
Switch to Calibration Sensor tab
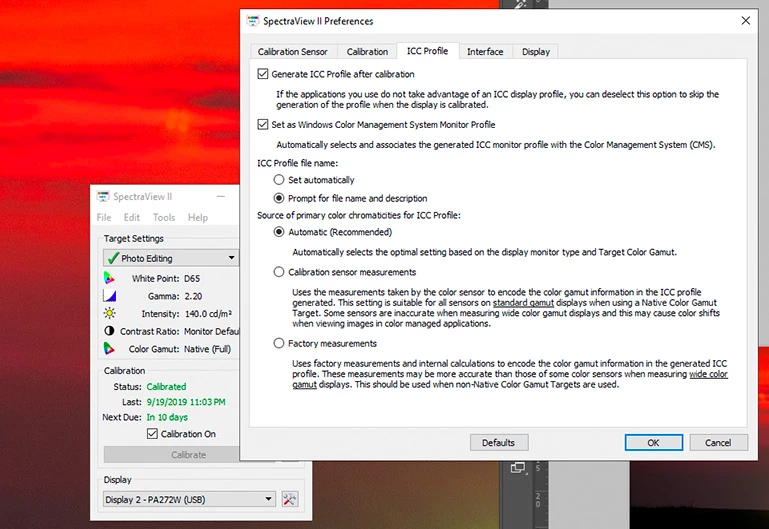tap(292, 51)
